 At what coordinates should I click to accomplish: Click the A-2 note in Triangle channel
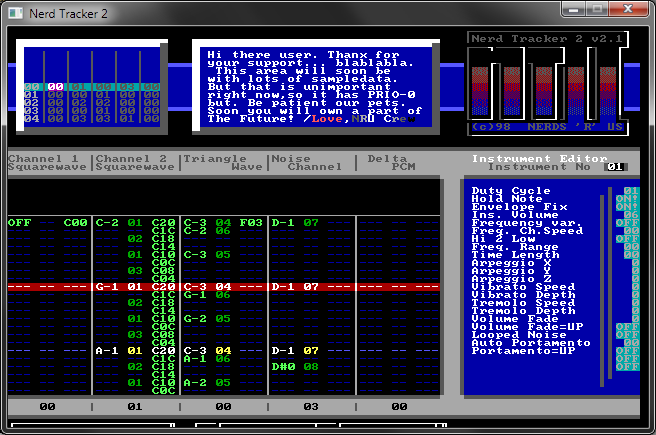point(195,383)
